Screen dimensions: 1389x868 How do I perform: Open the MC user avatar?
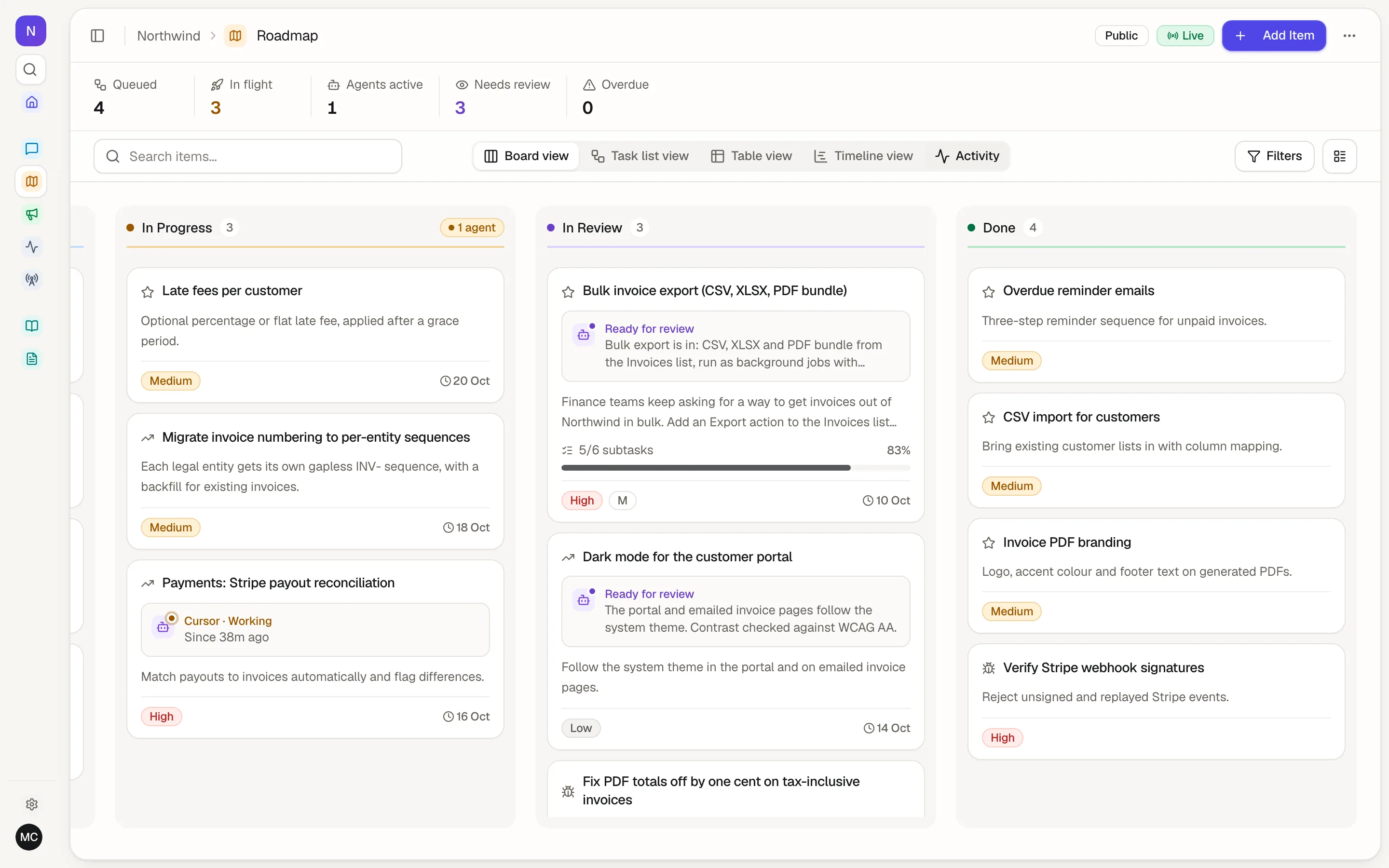[29, 837]
